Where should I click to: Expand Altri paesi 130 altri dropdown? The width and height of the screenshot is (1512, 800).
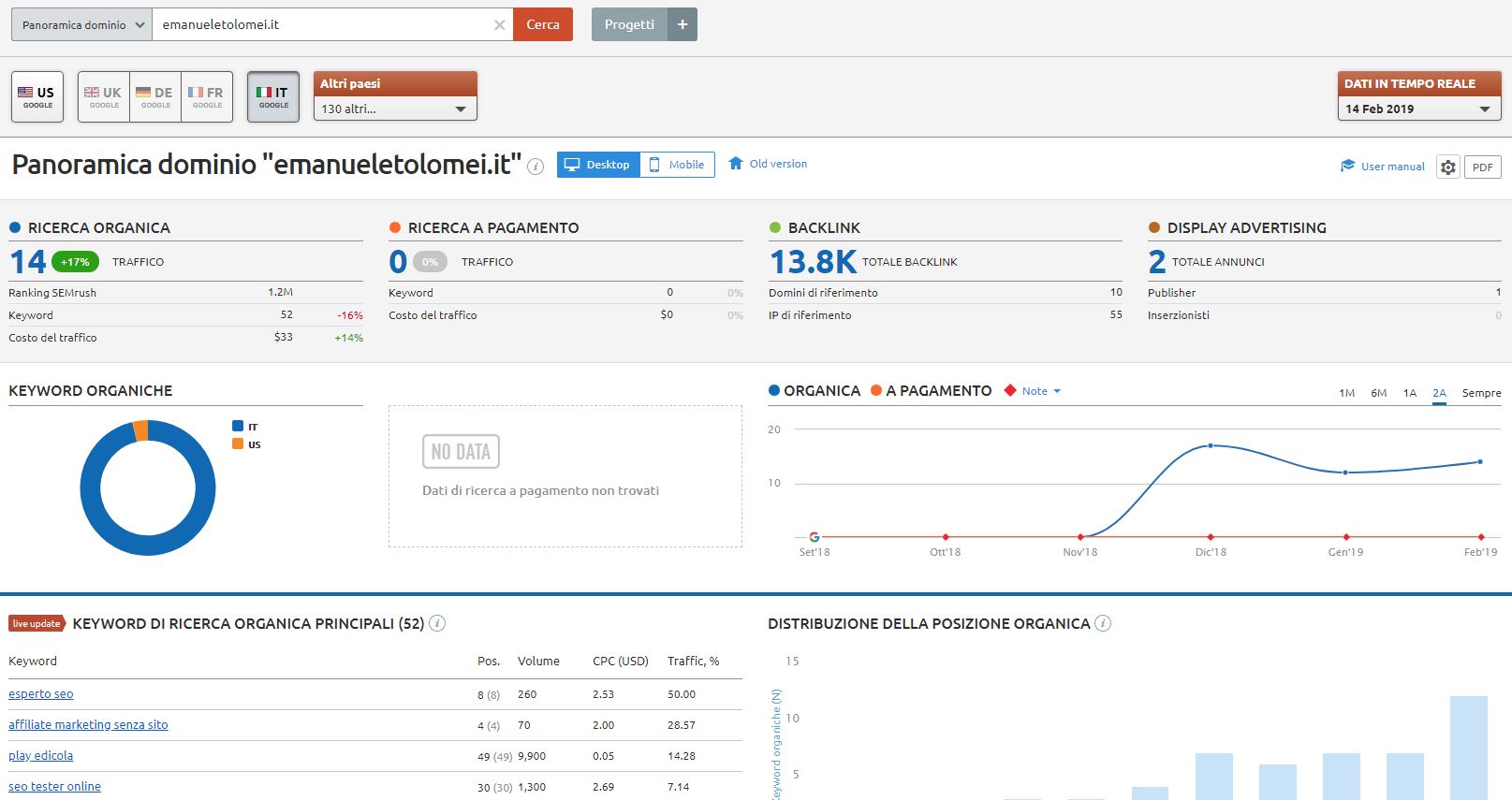pos(395,109)
